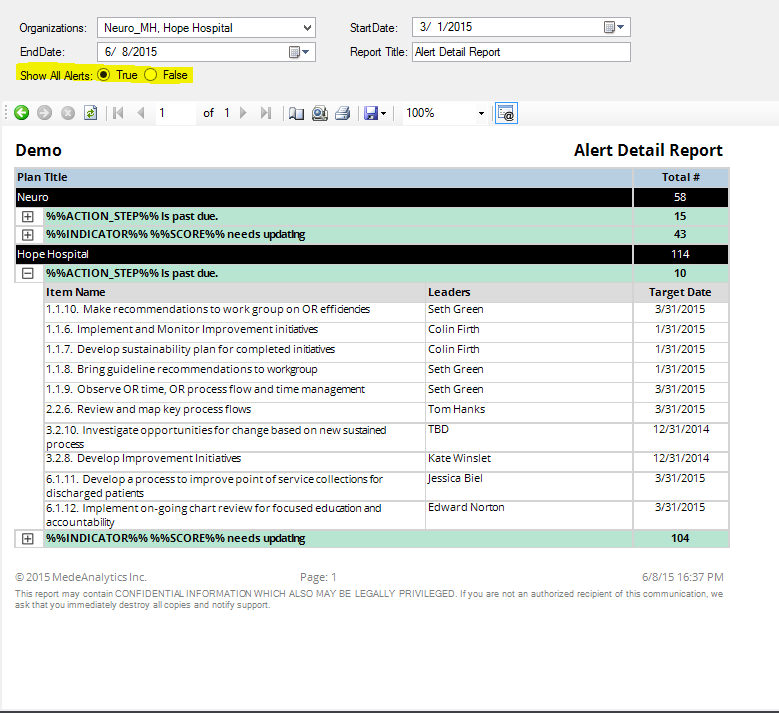
Task: Click the Alert Detail Report heading
Action: 648,150
